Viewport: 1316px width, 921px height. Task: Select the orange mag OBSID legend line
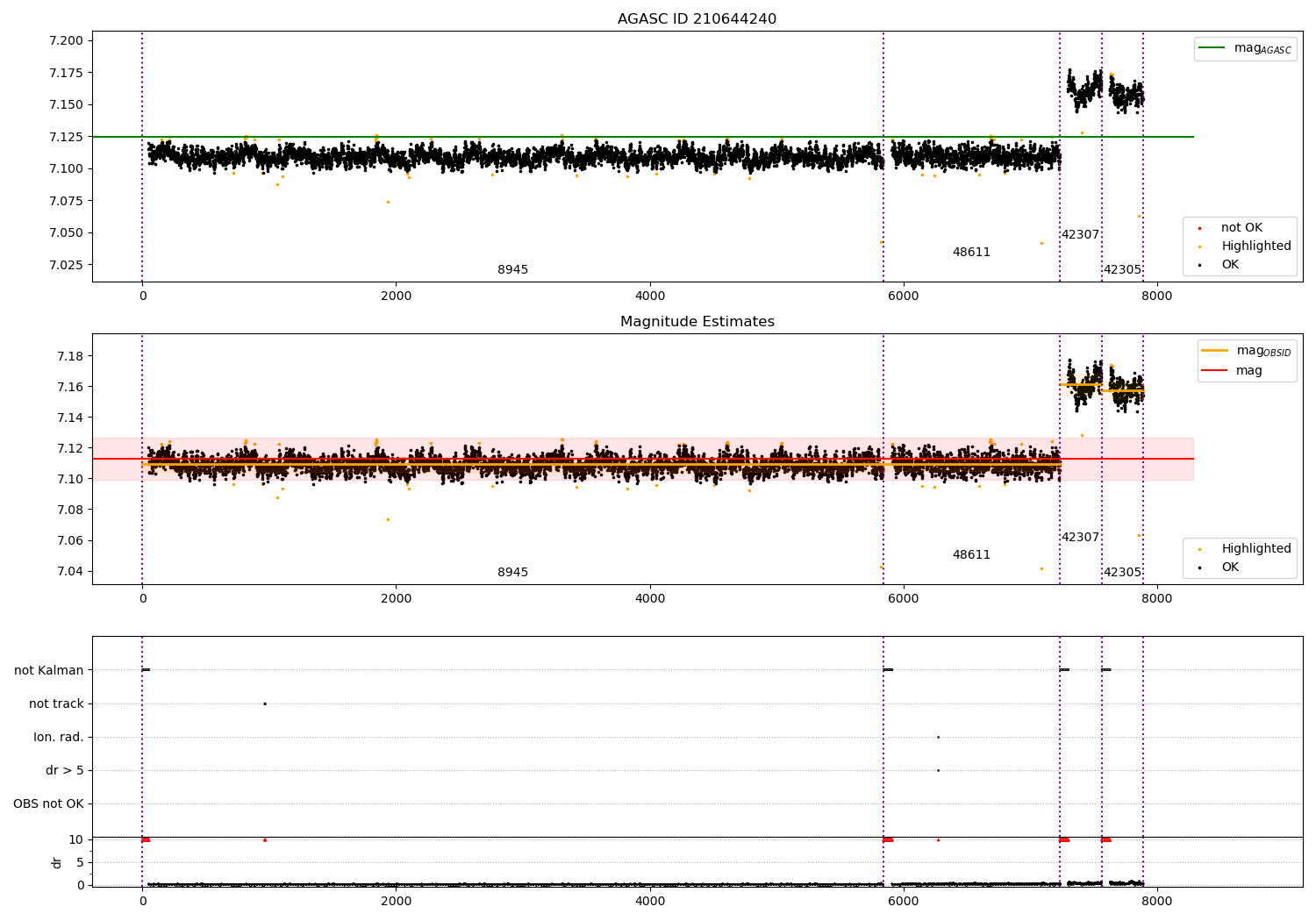pyautogui.click(x=1214, y=351)
